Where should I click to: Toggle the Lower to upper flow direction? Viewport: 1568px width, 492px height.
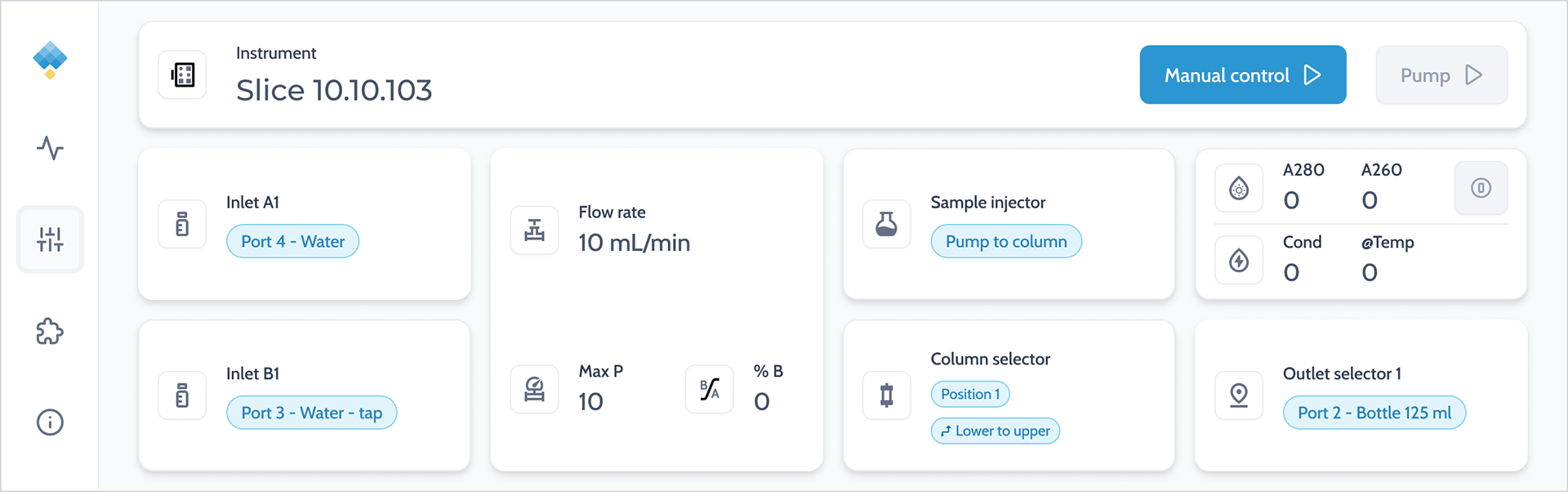[x=996, y=431]
